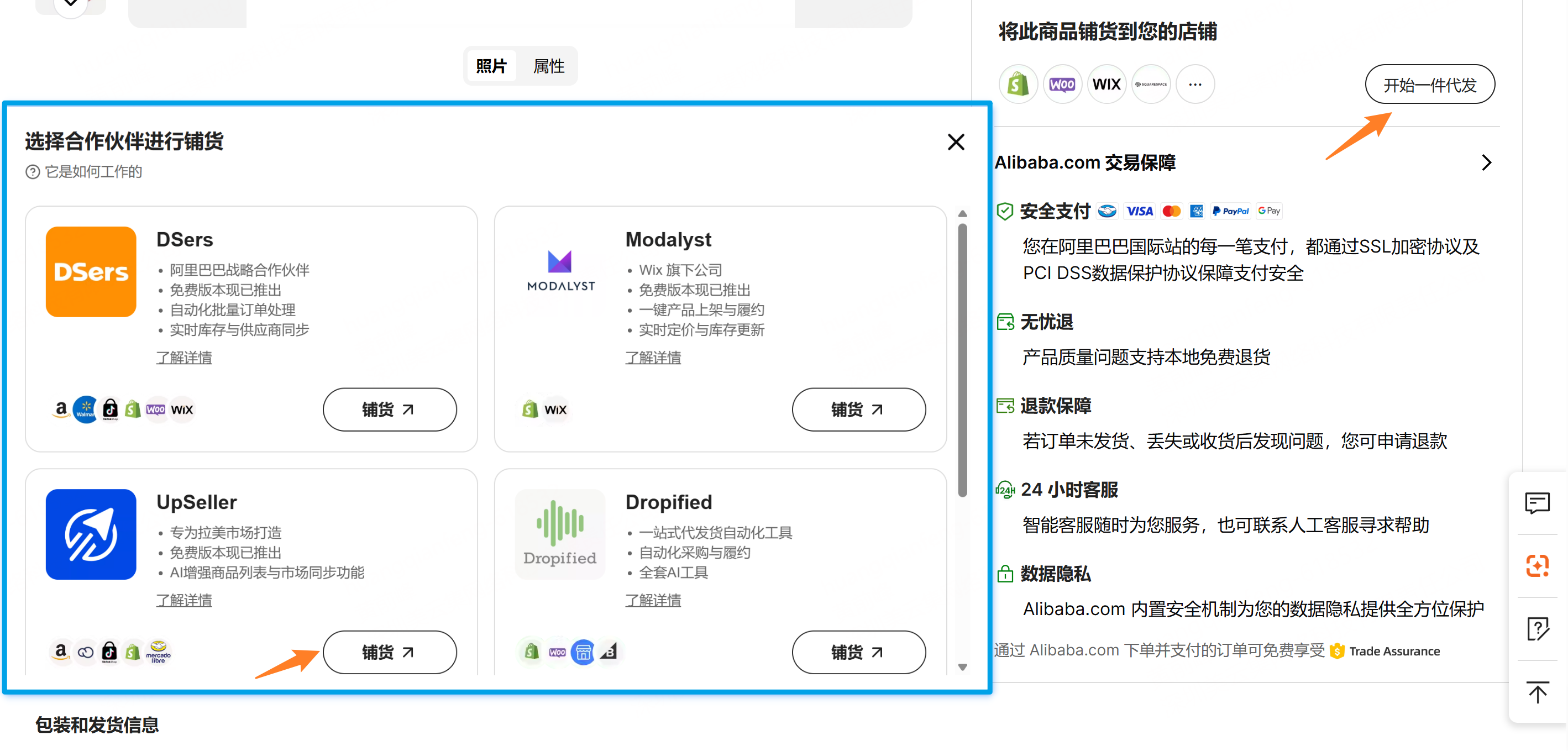Viewport: 1568px width, 751px height.
Task: Click the back-to-top arrow icon
Action: point(1537,692)
